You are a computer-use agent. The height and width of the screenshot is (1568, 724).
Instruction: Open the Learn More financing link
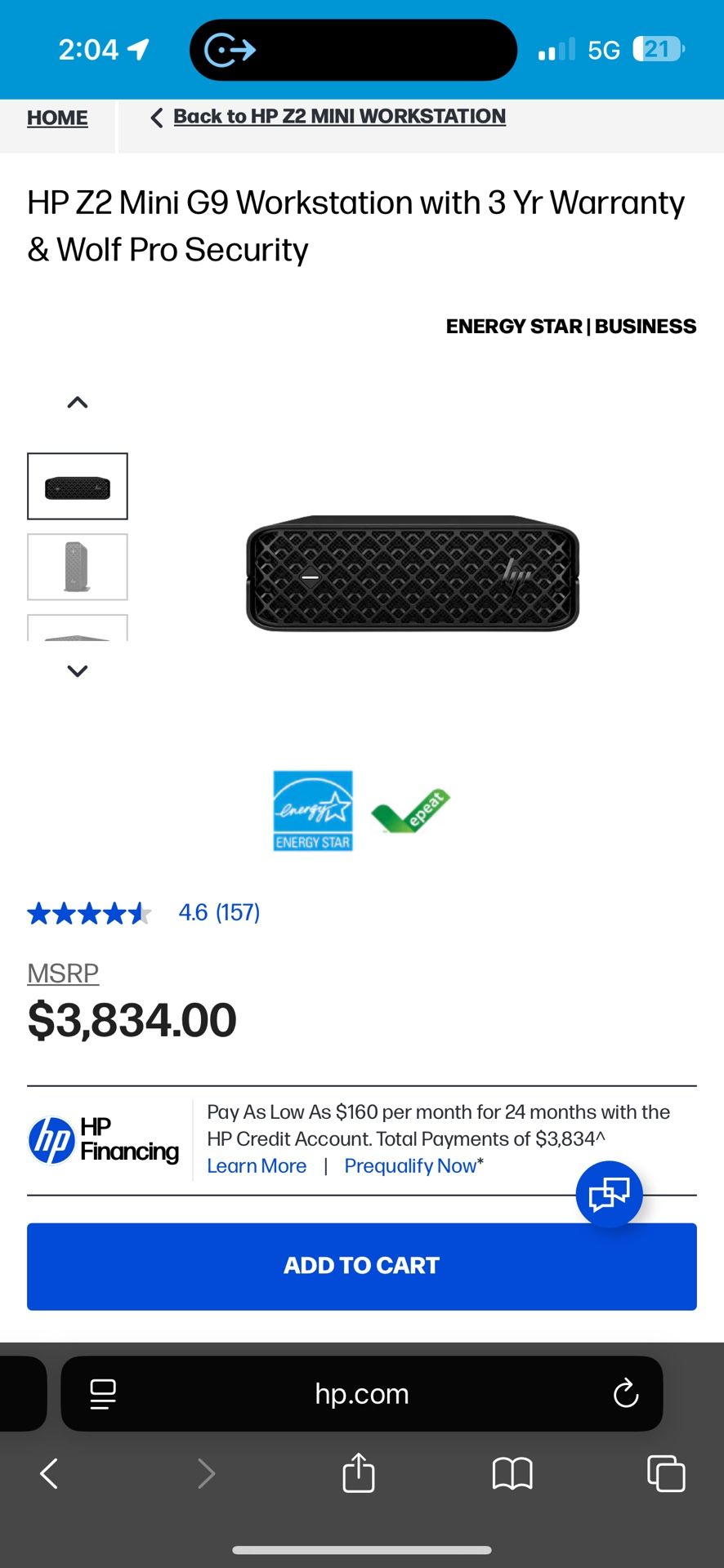[257, 1165]
